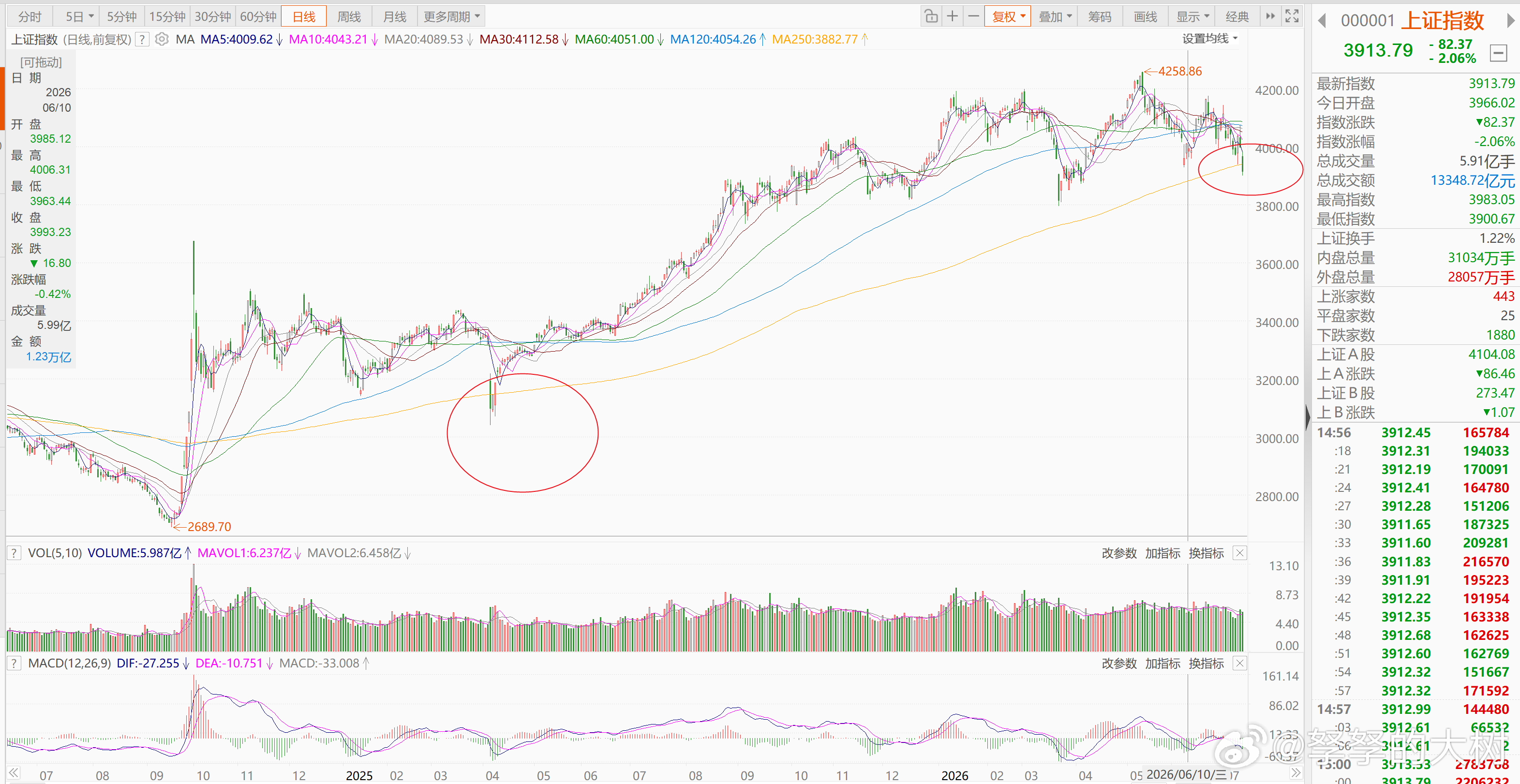Toggle the 筹码 chip distribution panel
This screenshot has width=1520, height=784.
click(1100, 16)
